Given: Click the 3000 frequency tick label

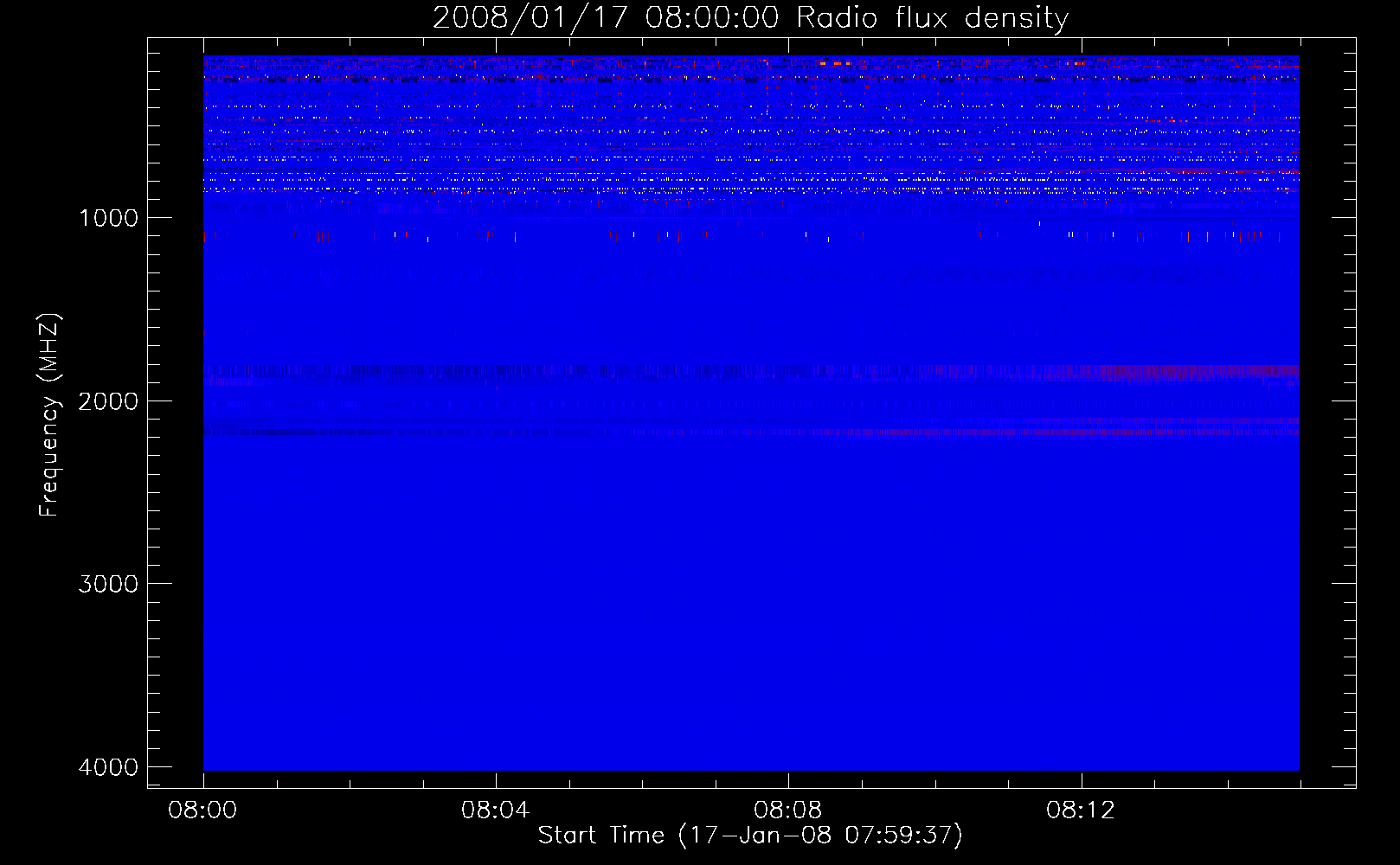Looking at the screenshot, I should [x=108, y=584].
